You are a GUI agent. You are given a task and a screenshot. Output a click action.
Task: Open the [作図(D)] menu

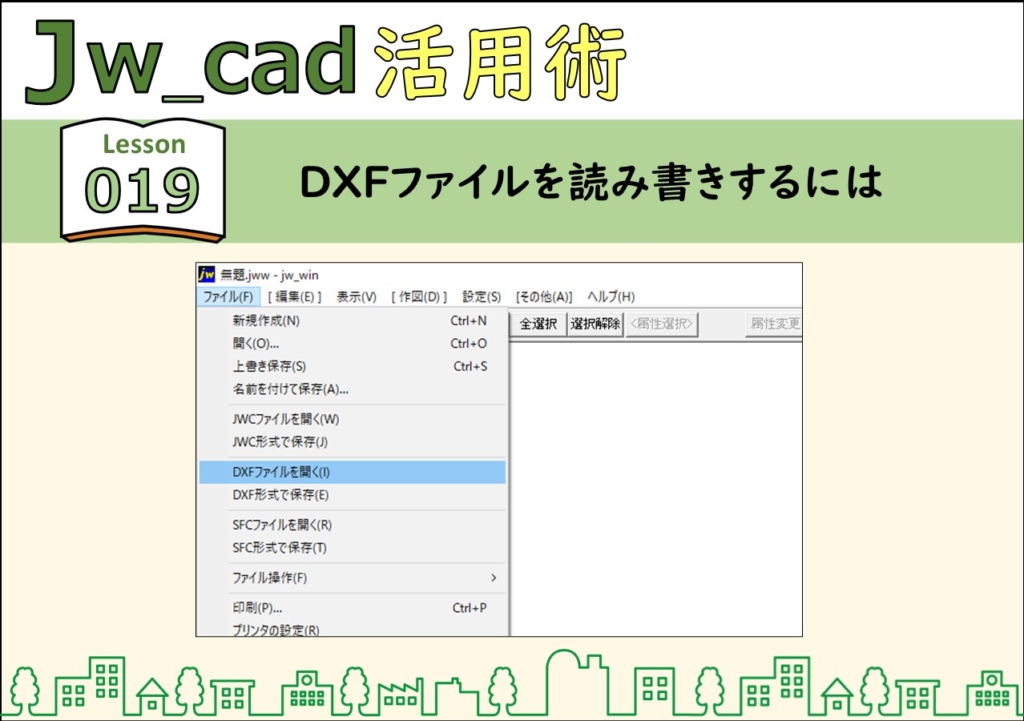[419, 296]
